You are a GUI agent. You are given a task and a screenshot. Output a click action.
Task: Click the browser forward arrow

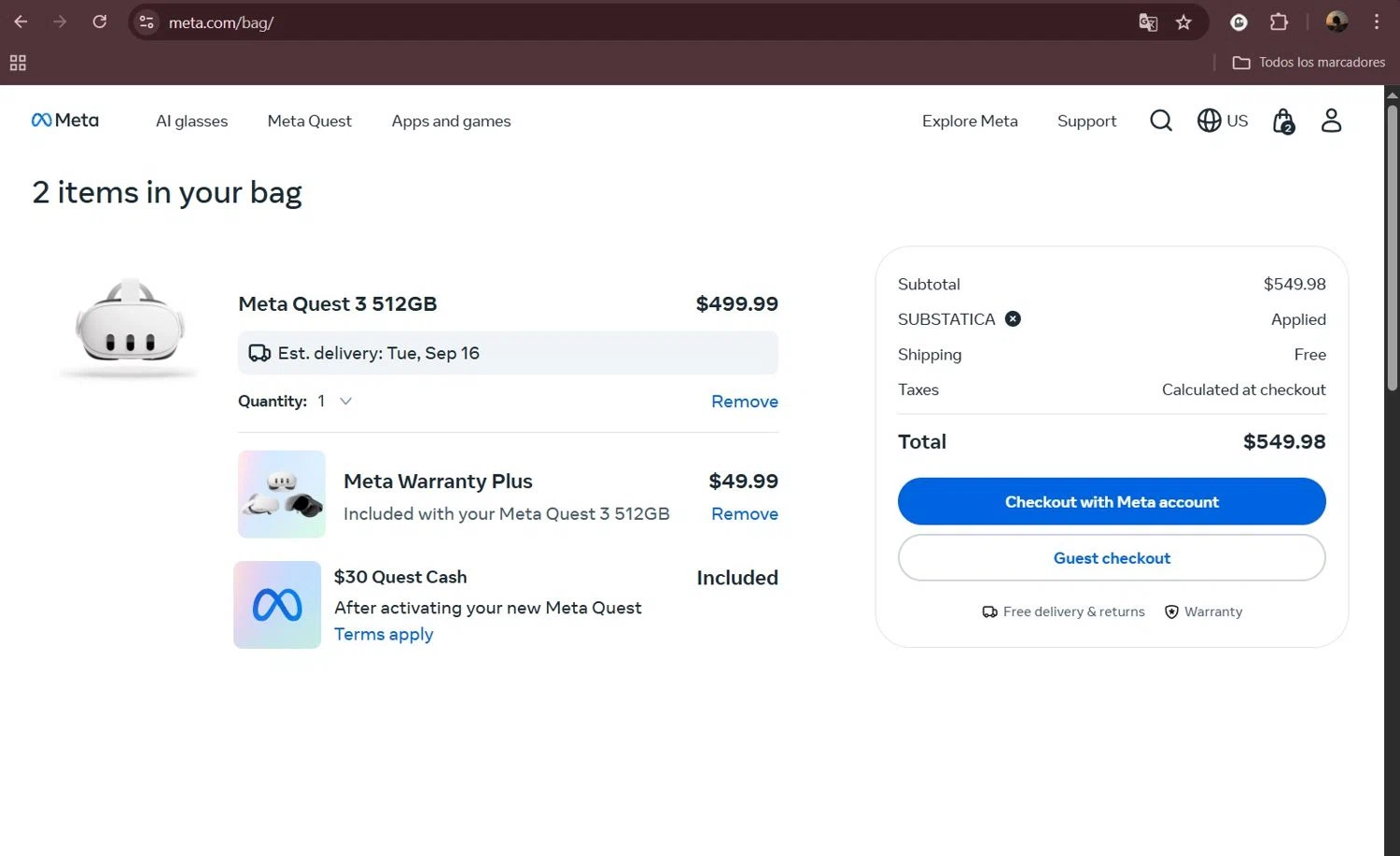click(60, 21)
